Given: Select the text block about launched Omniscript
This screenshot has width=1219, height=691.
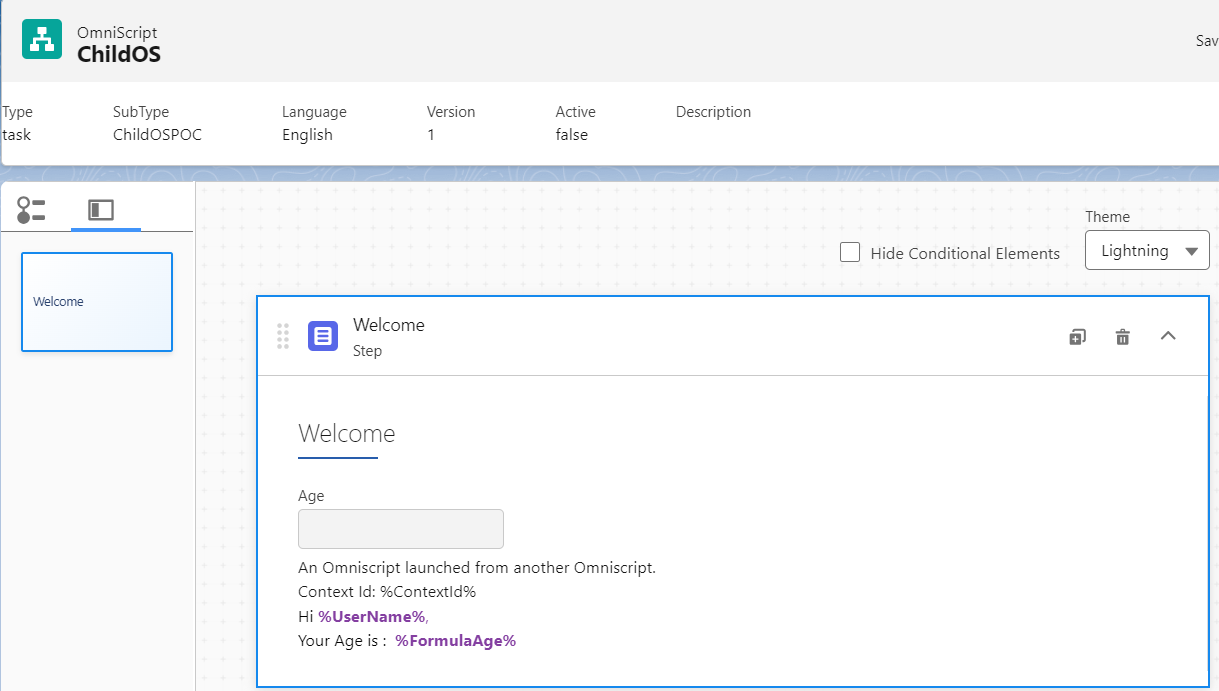Looking at the screenshot, I should pyautogui.click(x=476, y=568).
